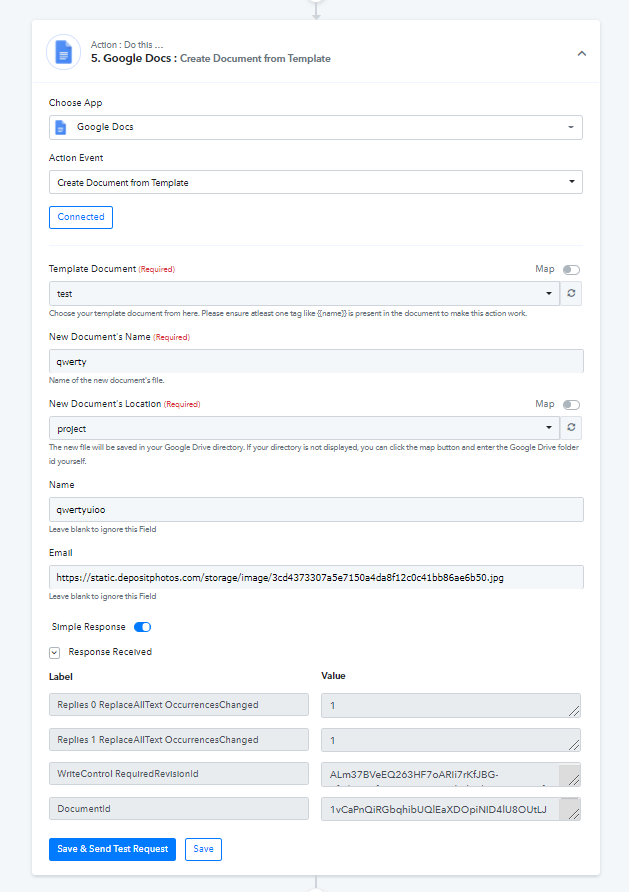Click the New Document's Name field

pyautogui.click(x=316, y=361)
